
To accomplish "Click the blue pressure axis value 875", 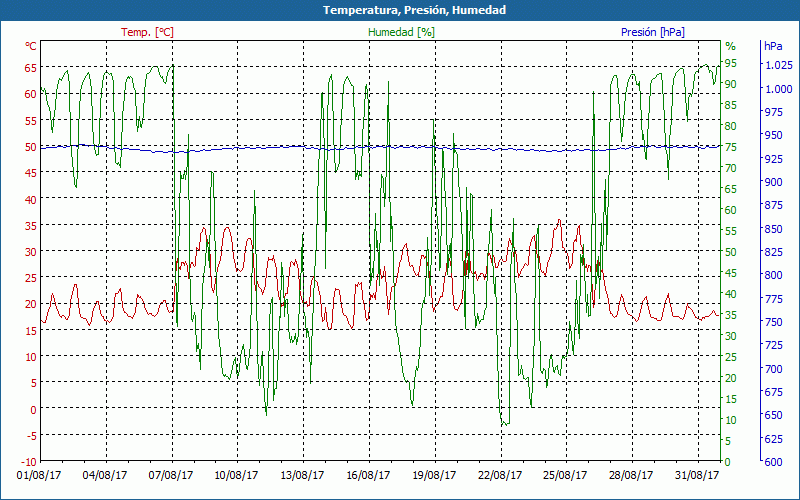I will [x=773, y=205].
